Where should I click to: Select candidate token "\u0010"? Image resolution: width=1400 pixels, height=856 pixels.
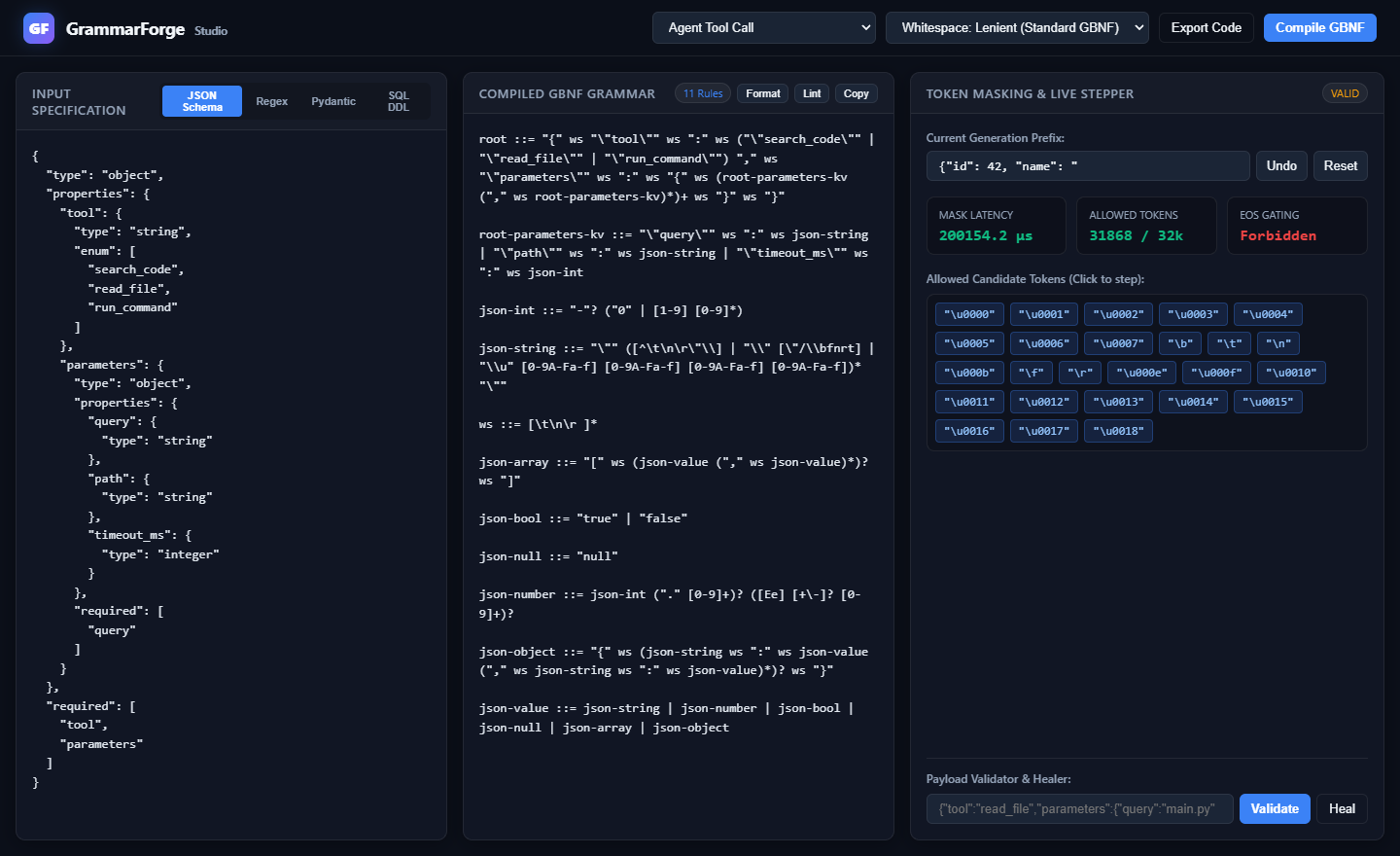click(1291, 373)
